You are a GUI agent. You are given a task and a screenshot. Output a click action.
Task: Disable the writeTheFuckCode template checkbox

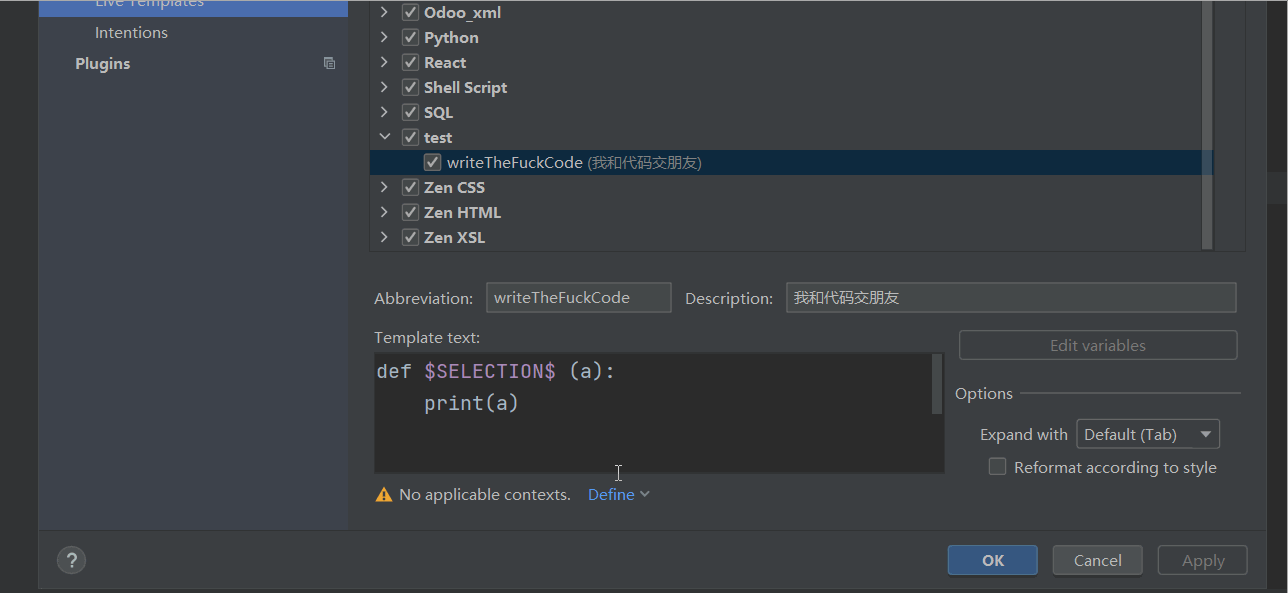point(432,162)
